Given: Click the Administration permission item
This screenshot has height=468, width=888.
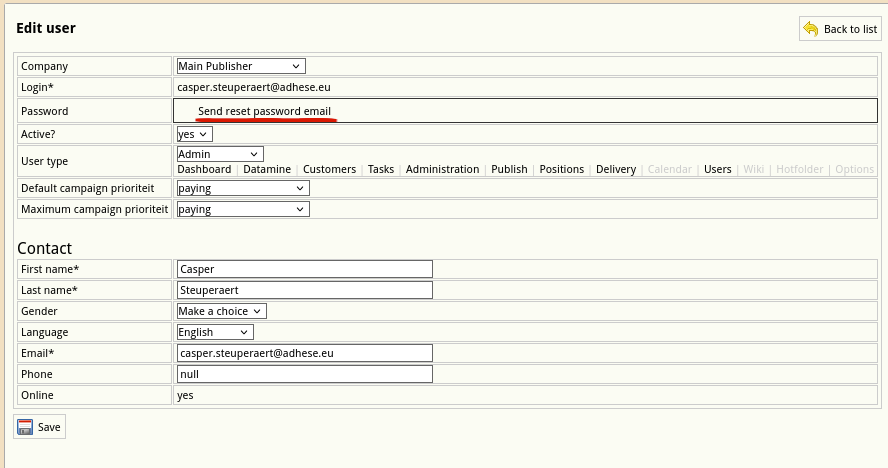Looking at the screenshot, I should [x=442, y=169].
